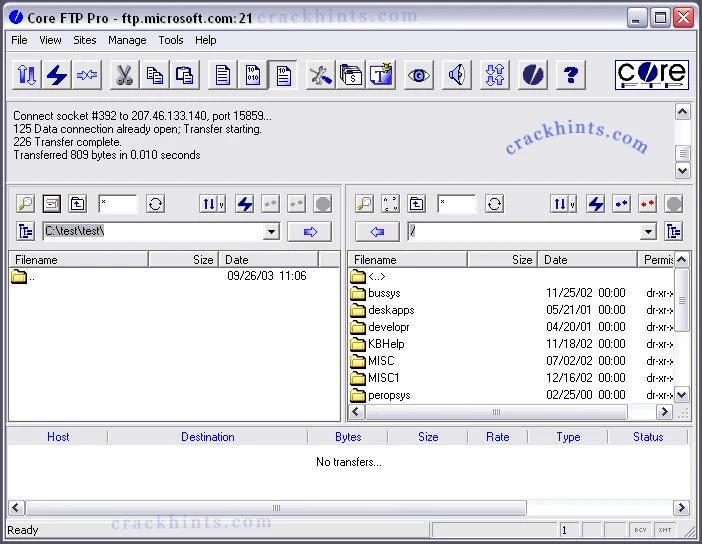The height and width of the screenshot is (544, 702).
Task: Click the download left arrow button
Action: [377, 232]
